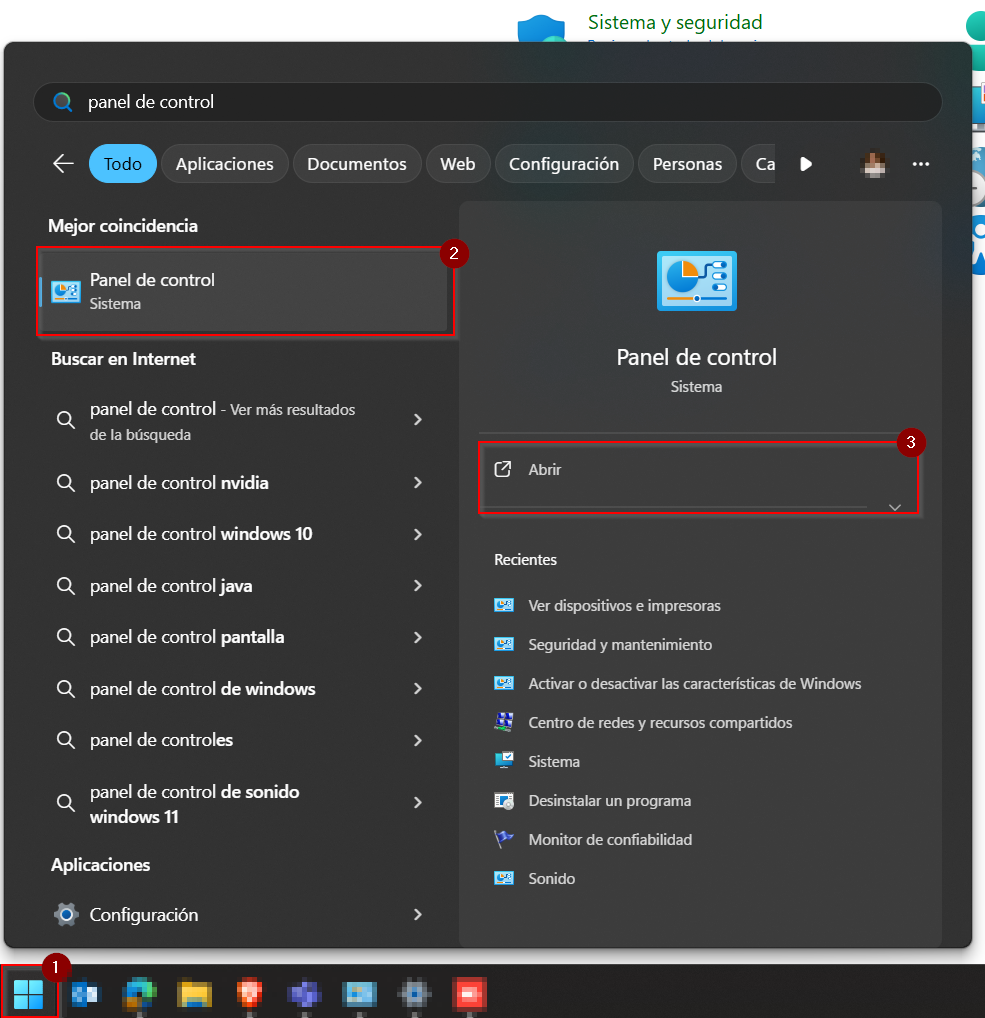Select suggestion panel de controles
The height and width of the screenshot is (1018, 985).
pos(161,740)
